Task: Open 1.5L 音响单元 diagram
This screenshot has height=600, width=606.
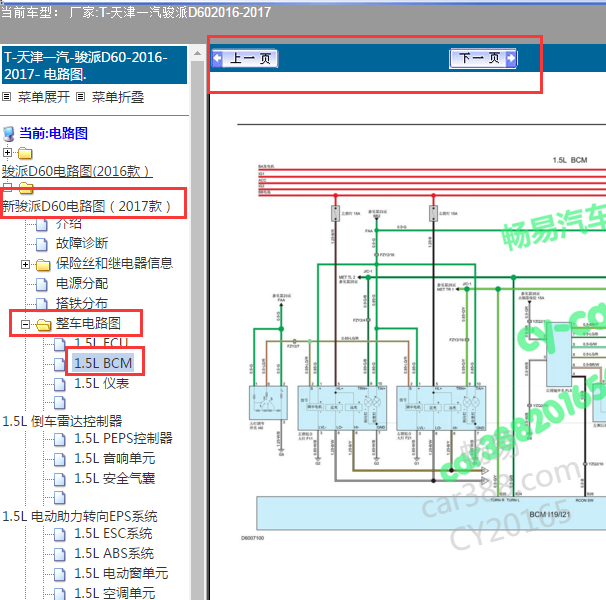Action: coord(115,458)
